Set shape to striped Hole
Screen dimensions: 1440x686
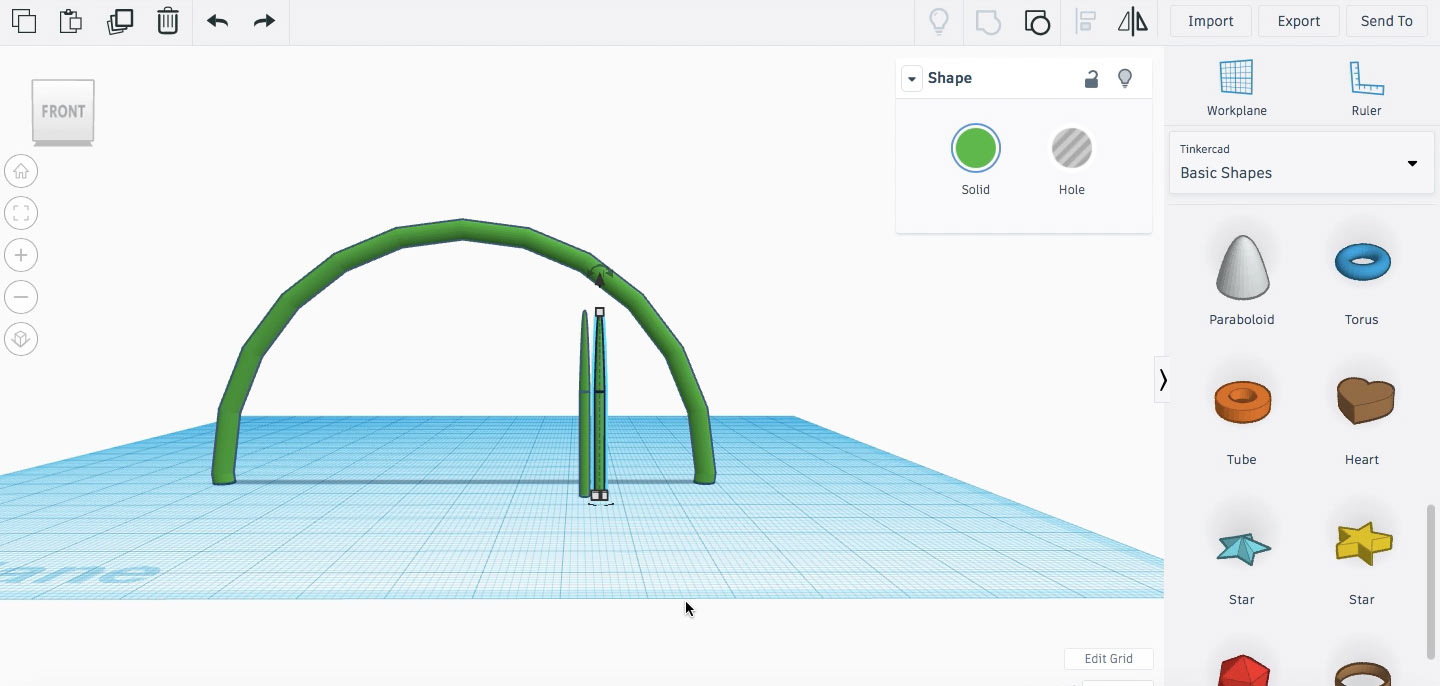coord(1071,149)
